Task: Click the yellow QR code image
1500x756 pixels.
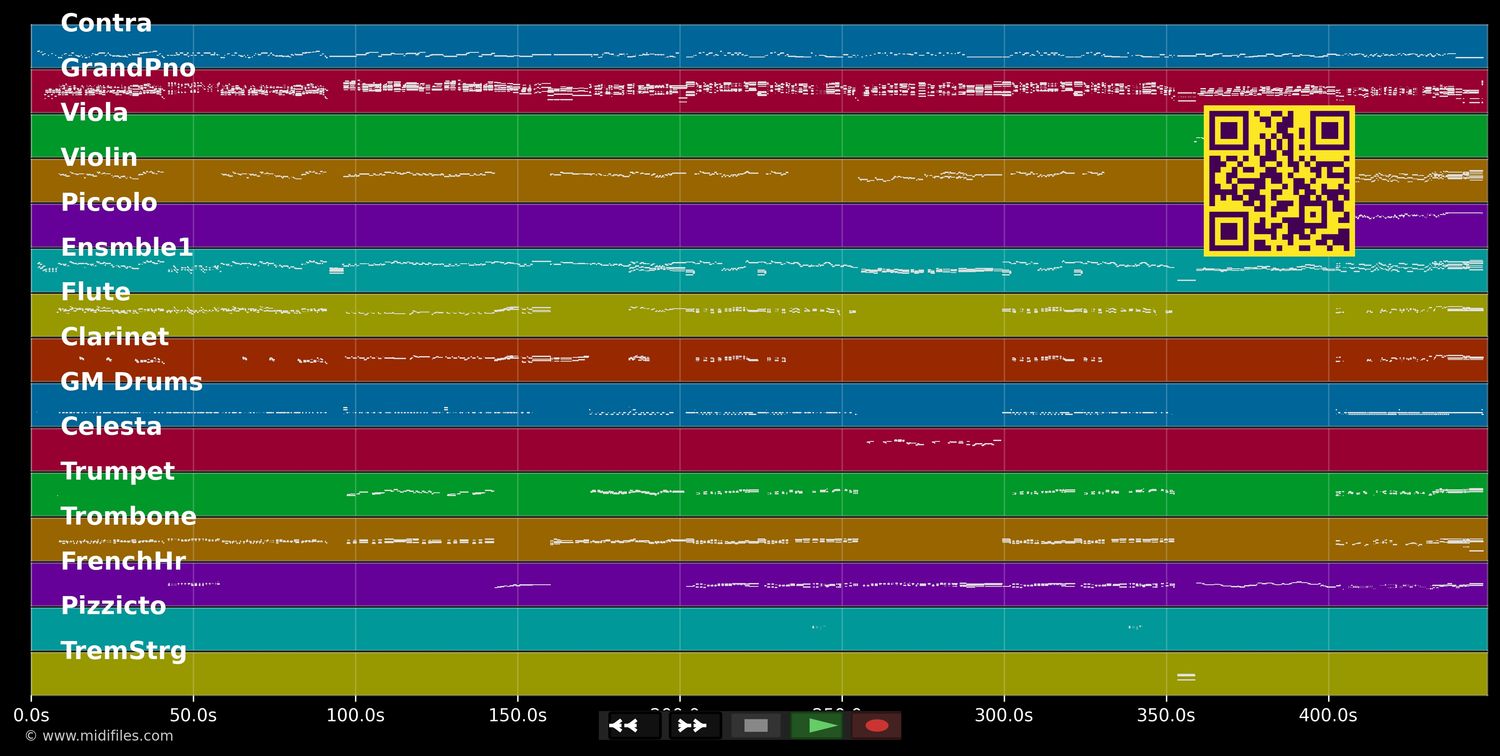Action: click(1279, 181)
